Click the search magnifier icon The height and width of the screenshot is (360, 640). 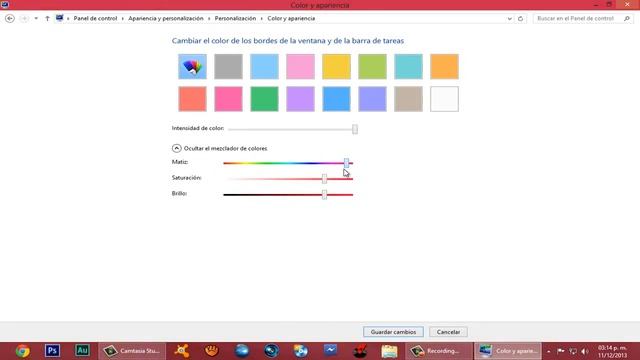tap(627, 18)
